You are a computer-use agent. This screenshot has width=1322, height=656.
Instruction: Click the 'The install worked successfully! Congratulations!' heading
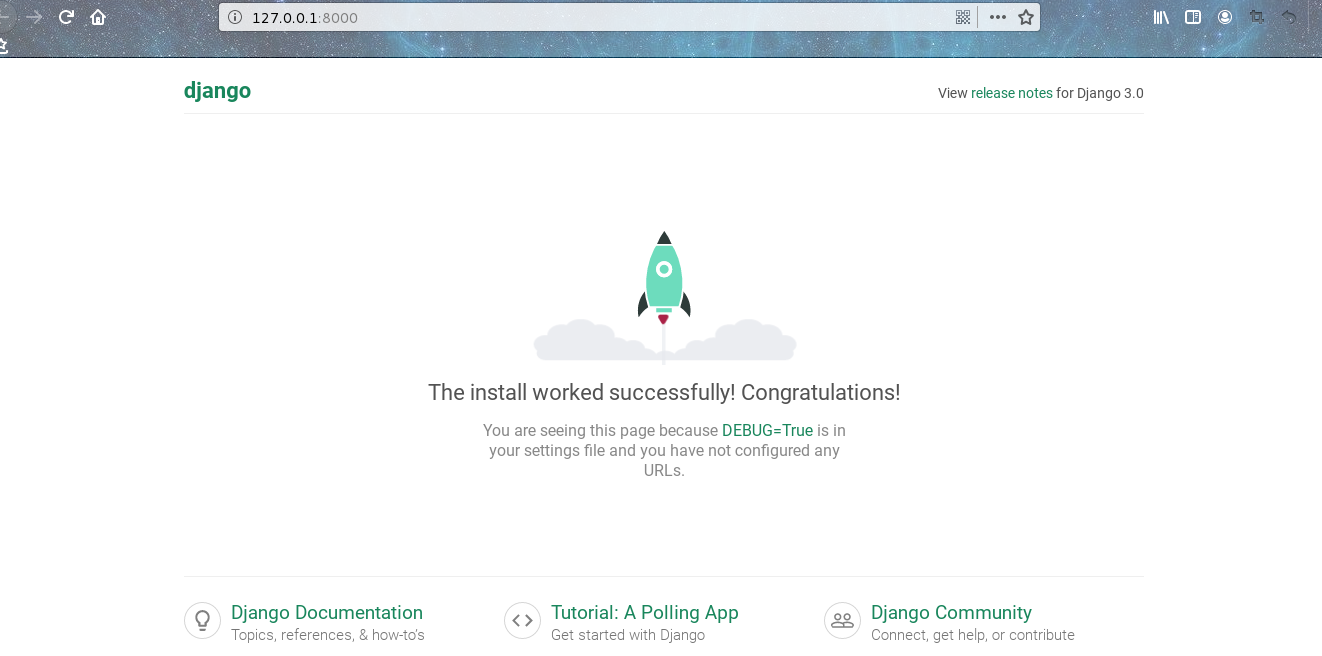pos(664,392)
